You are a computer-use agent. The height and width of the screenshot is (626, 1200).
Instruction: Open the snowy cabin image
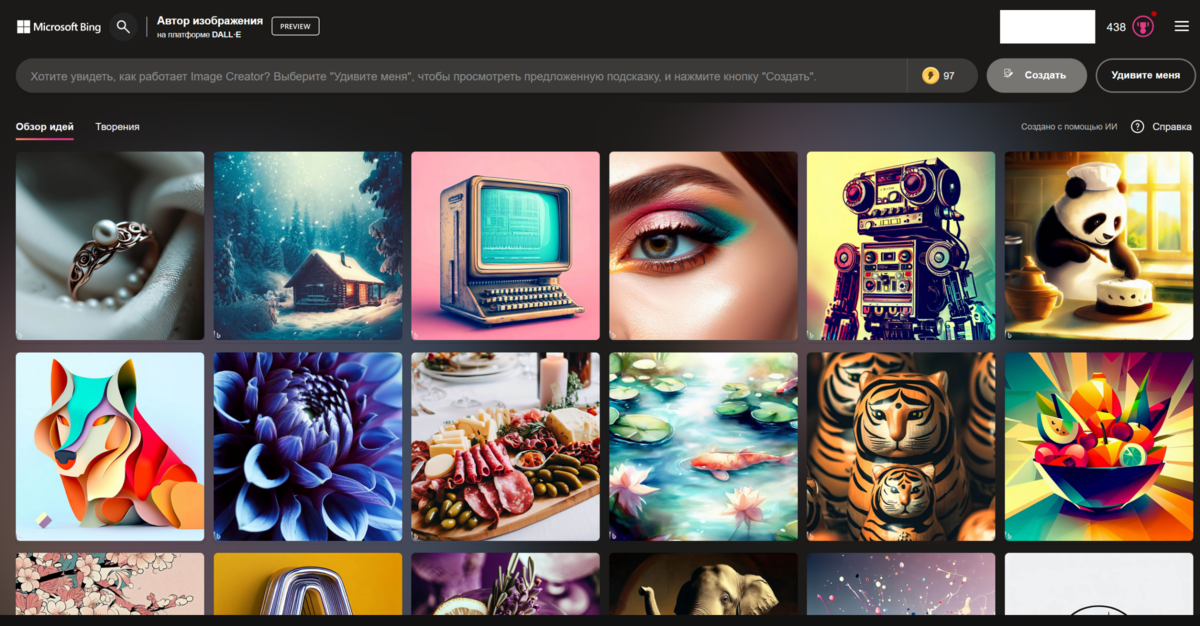[x=308, y=246]
